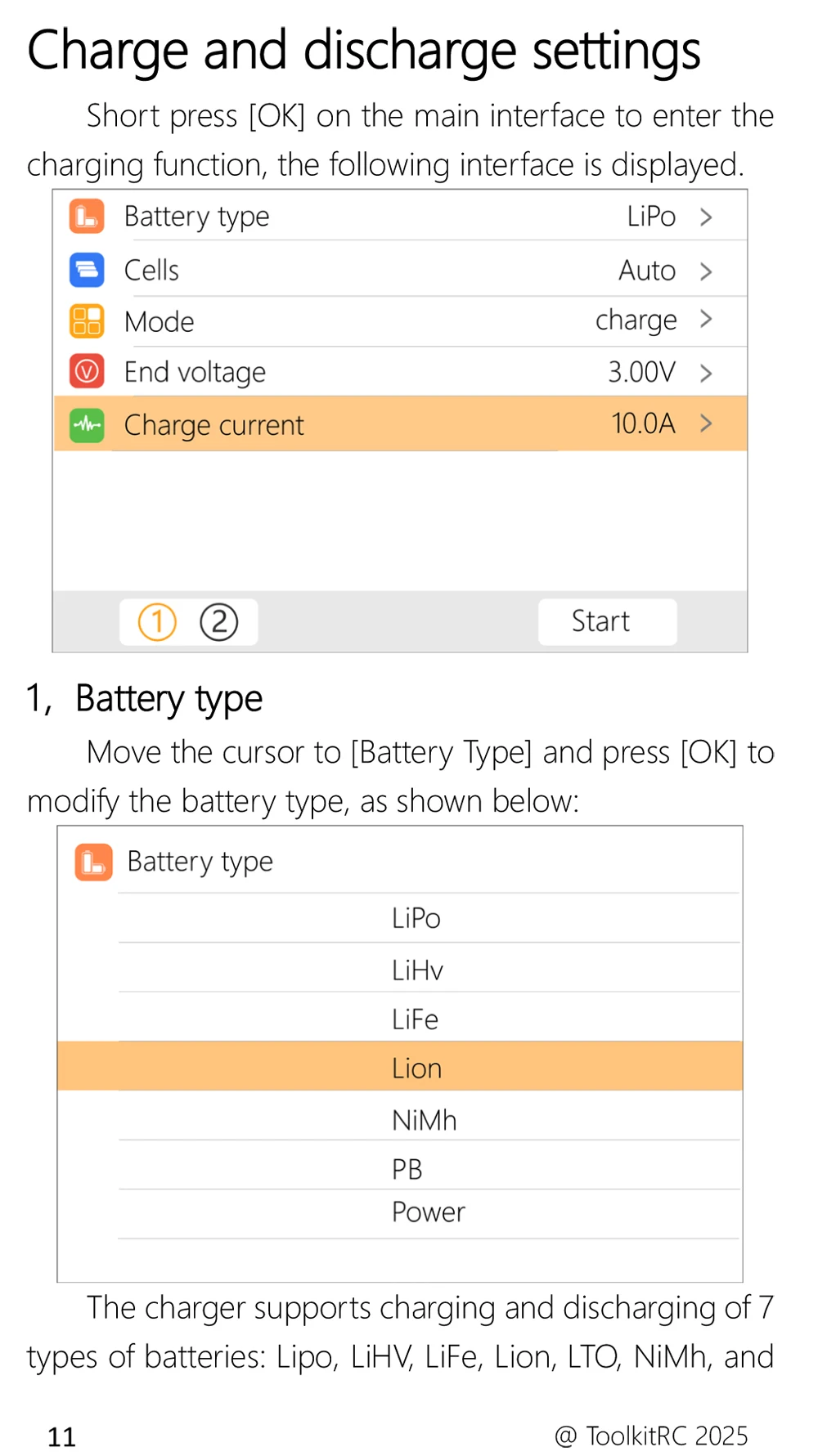Click the green Charge current waveform icon
The image size is (818, 1456).
tap(87, 424)
